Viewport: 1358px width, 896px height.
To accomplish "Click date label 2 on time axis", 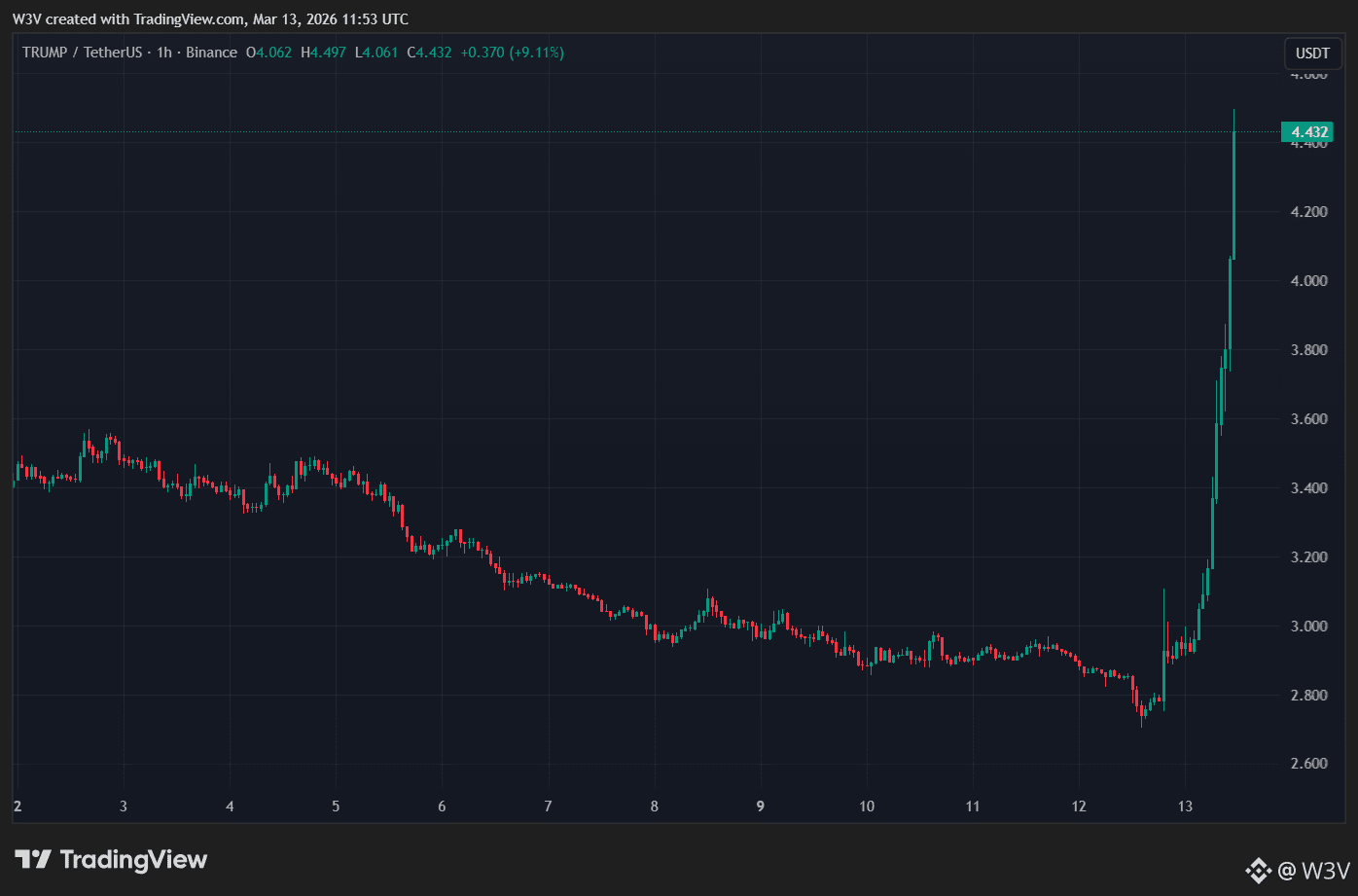I will [18, 806].
